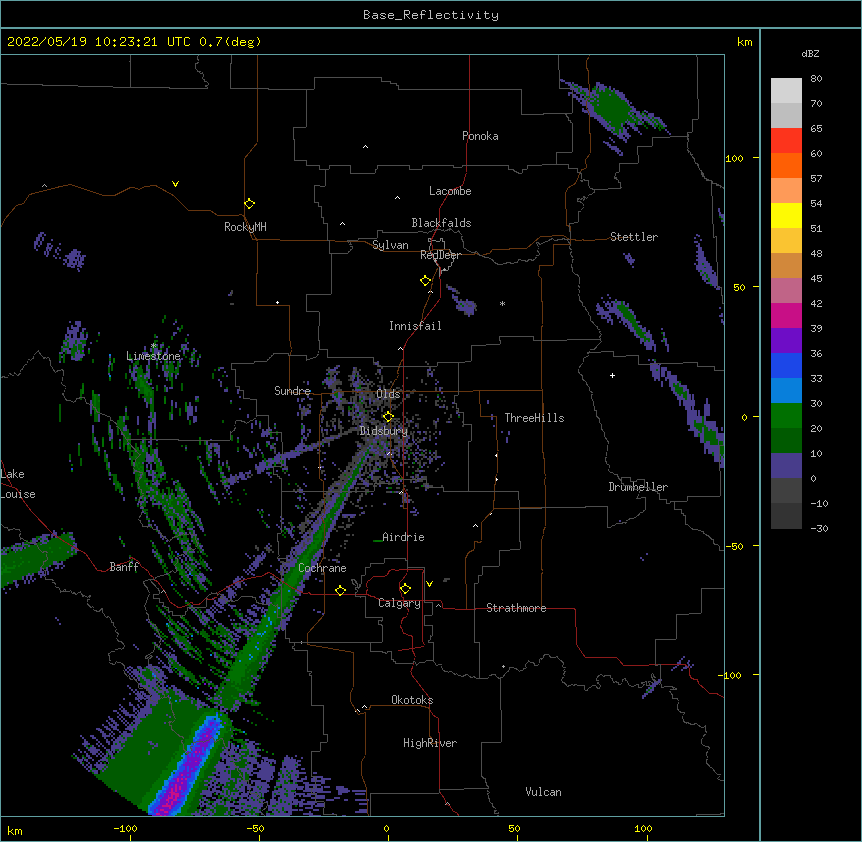
Task: Click the Ponoka city label
Action: (480, 136)
